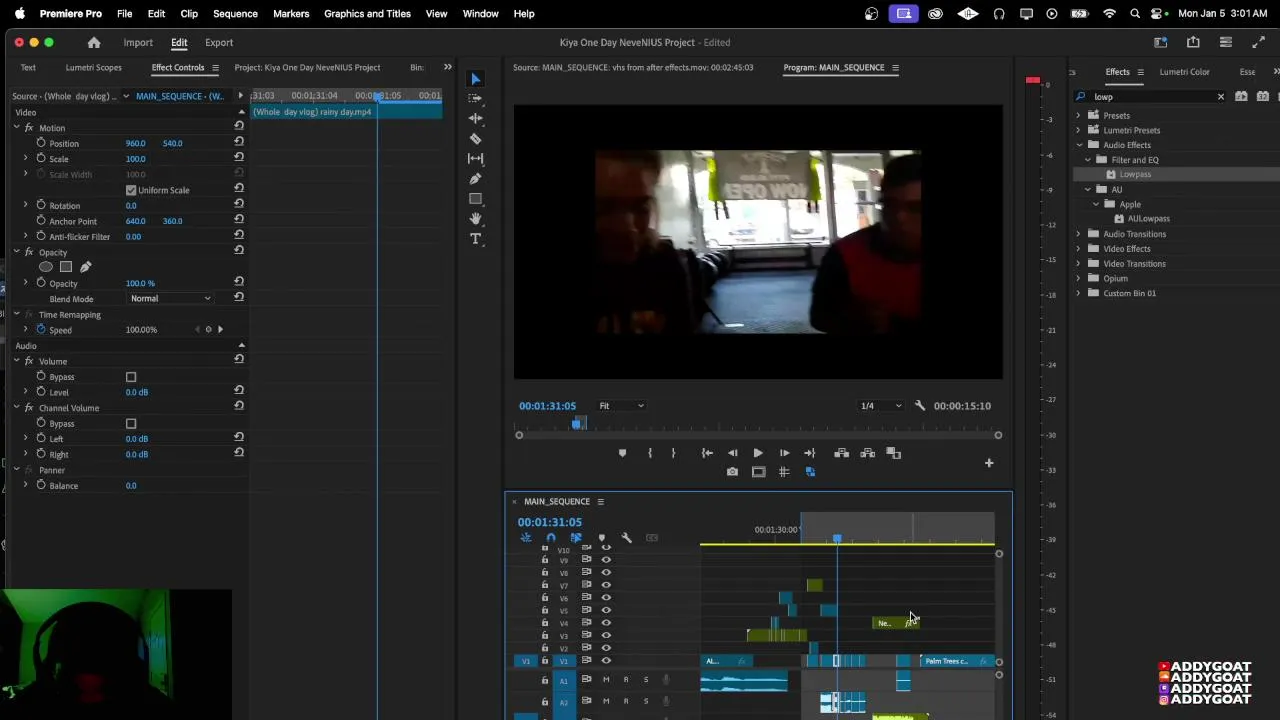1280x720 pixels.
Task: Mark In point in the Program monitor
Action: tap(650, 453)
